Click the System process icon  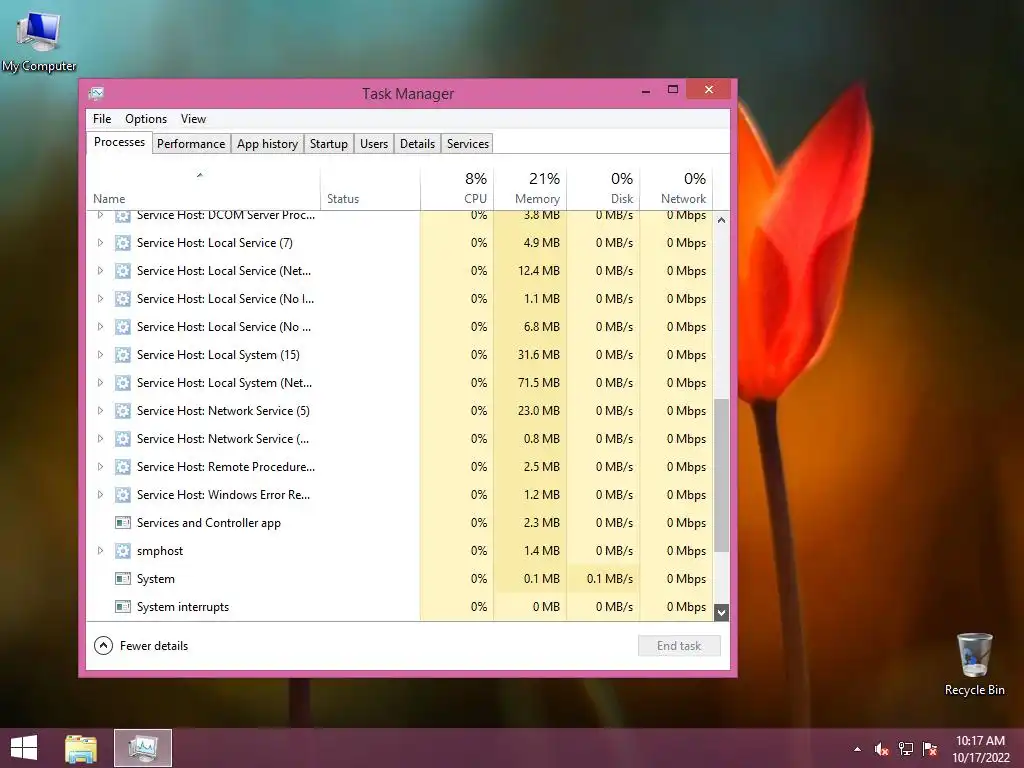click(123, 579)
